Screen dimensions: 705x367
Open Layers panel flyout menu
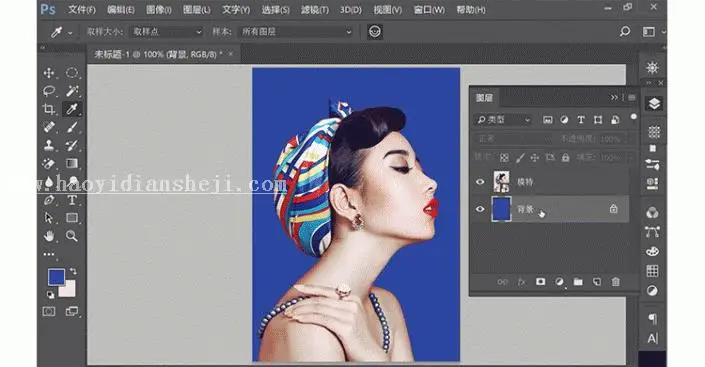click(632, 97)
